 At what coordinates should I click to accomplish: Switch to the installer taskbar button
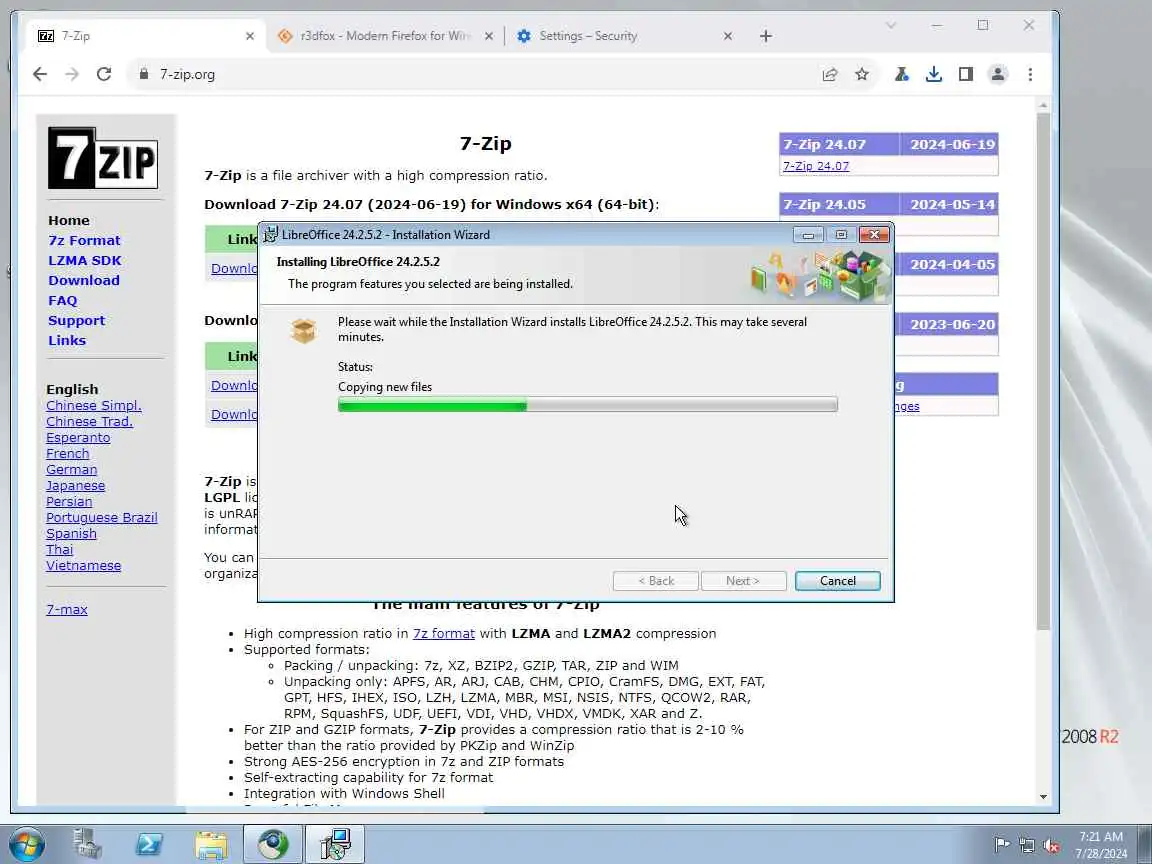(x=335, y=843)
